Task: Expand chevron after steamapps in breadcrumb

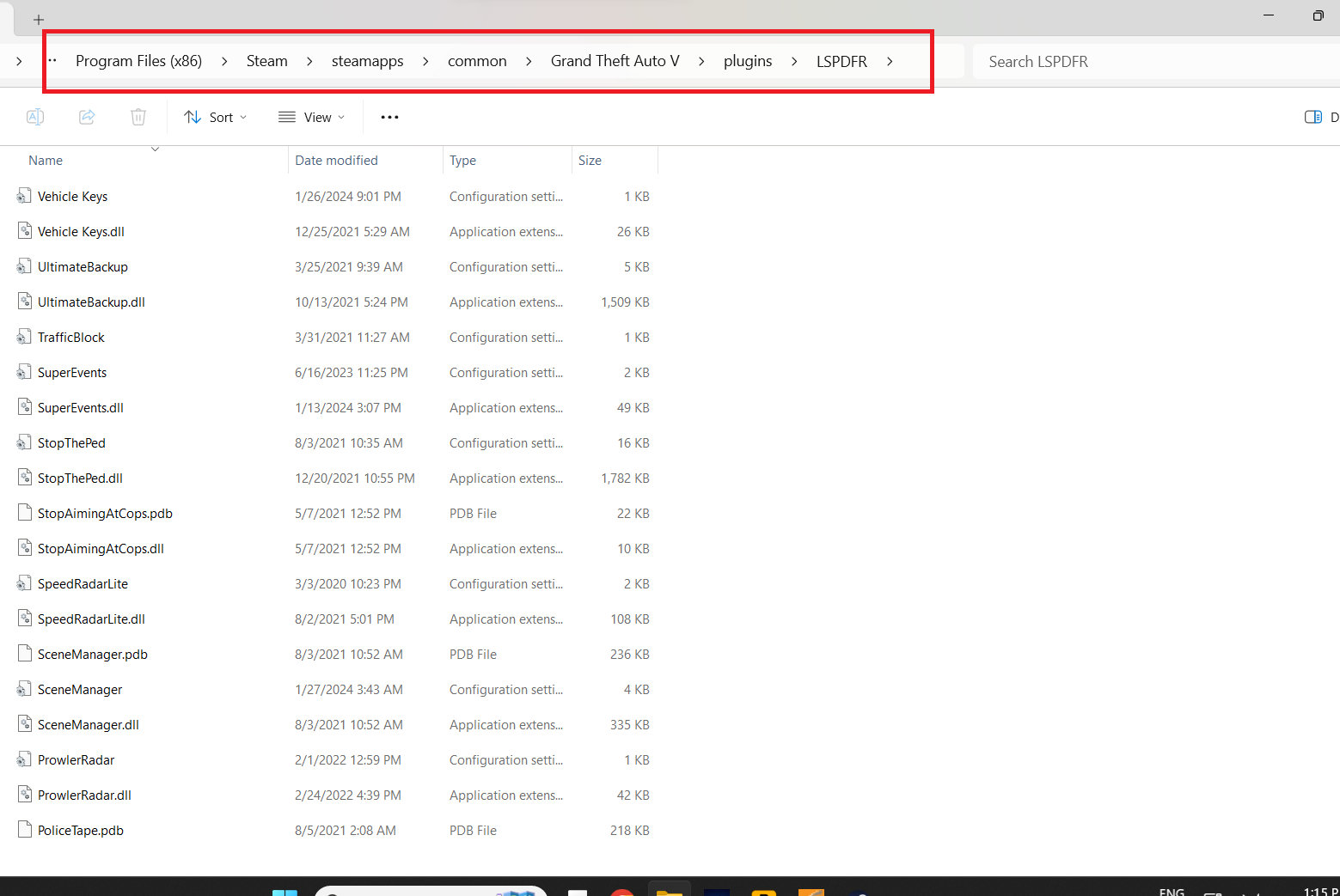Action: pyautogui.click(x=425, y=61)
